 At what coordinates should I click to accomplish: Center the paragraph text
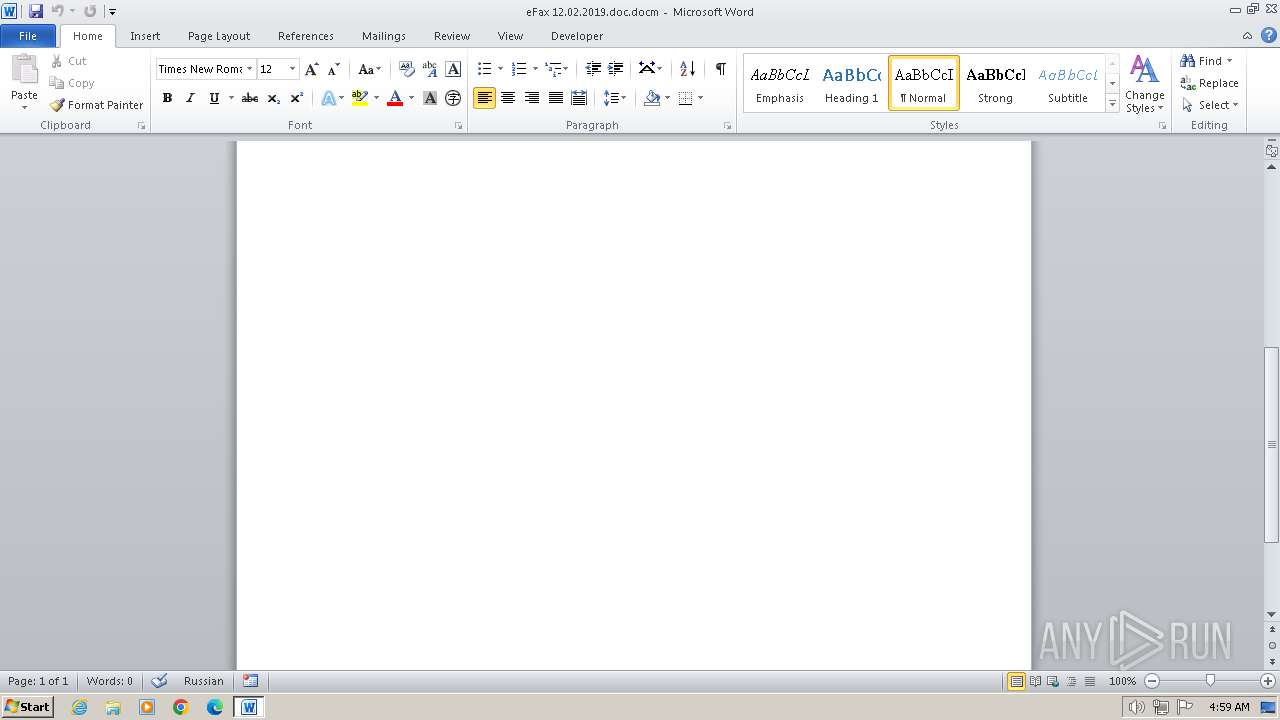click(x=508, y=98)
